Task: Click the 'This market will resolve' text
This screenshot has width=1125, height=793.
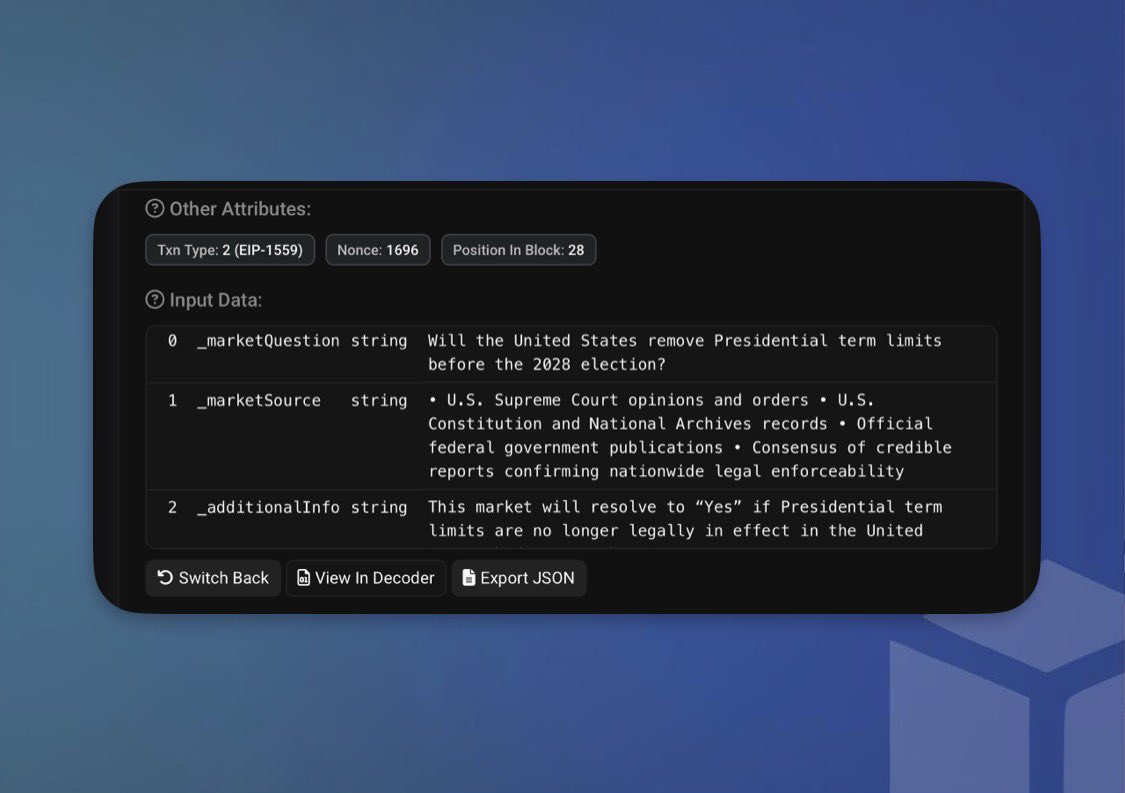Action: pyautogui.click(x=684, y=519)
